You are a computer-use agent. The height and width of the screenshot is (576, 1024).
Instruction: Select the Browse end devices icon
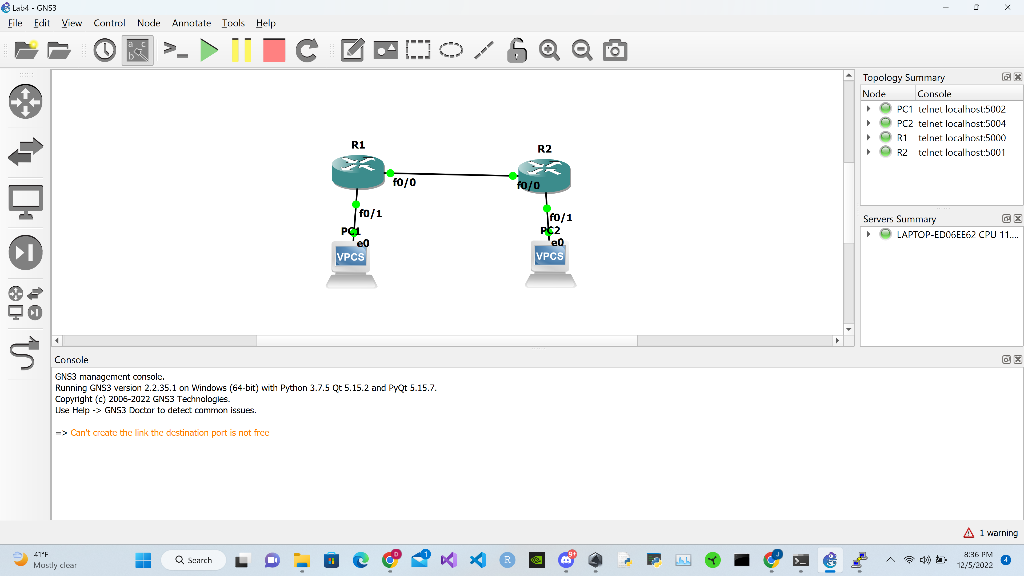(25, 200)
